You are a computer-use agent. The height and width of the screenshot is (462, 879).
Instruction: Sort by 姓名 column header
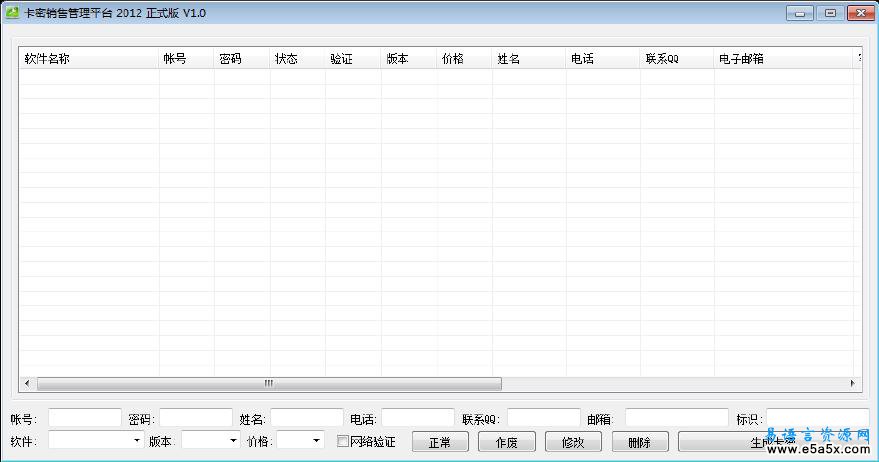[x=529, y=58]
